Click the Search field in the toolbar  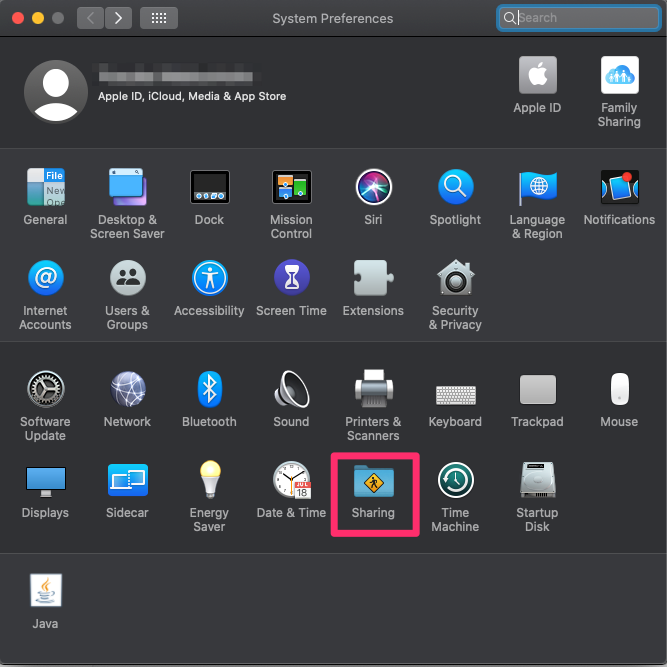(579, 18)
